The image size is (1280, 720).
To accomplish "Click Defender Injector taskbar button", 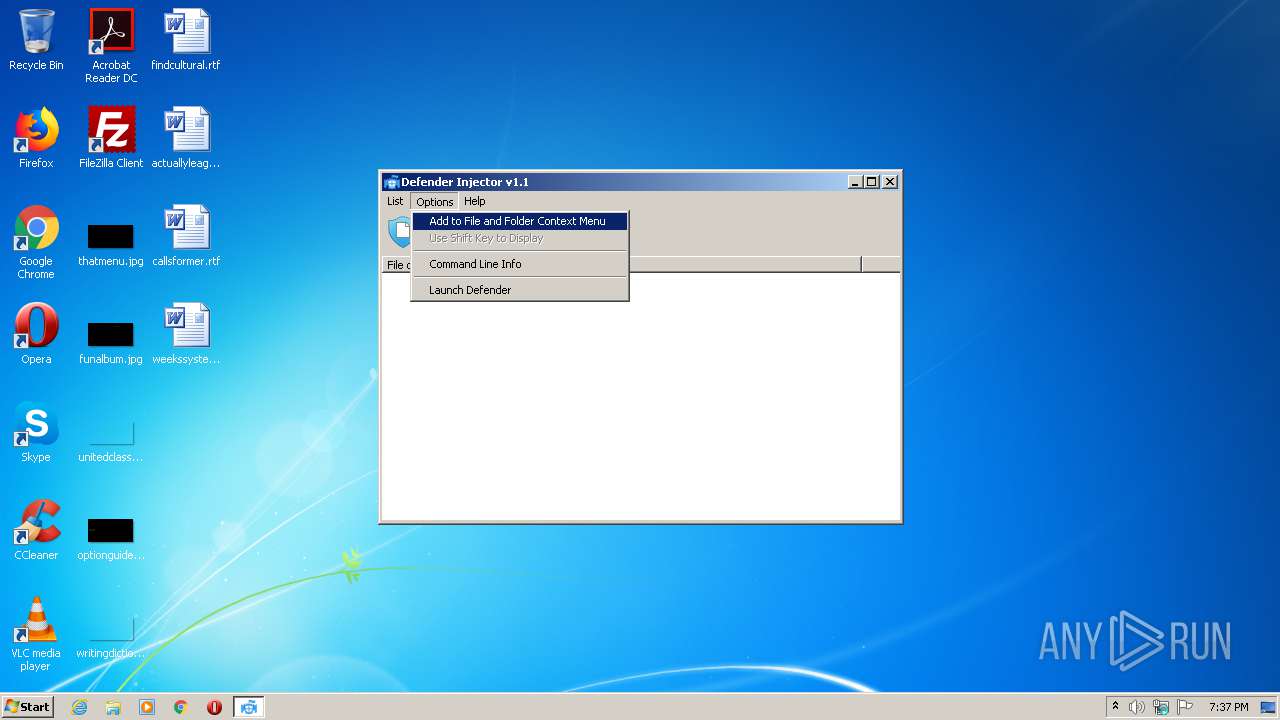I will pos(249,707).
